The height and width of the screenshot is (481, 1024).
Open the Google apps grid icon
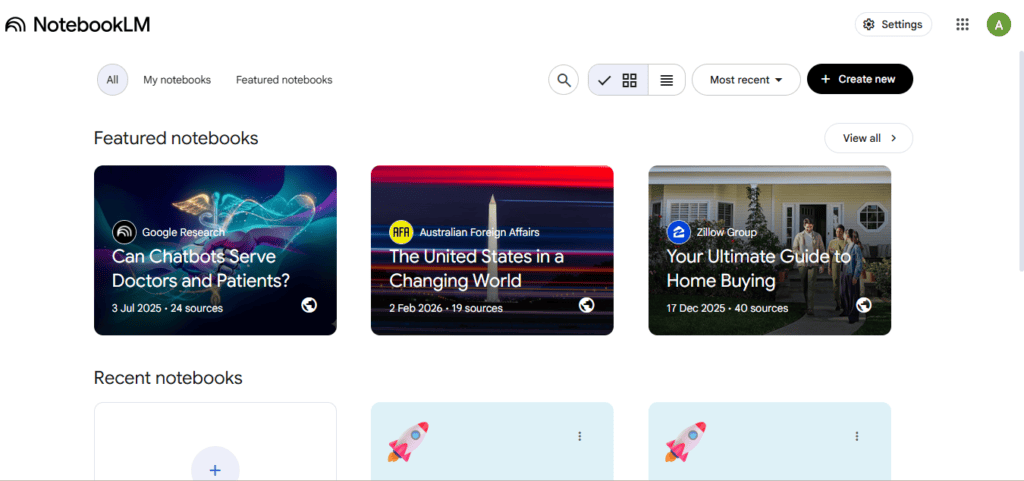click(x=962, y=25)
